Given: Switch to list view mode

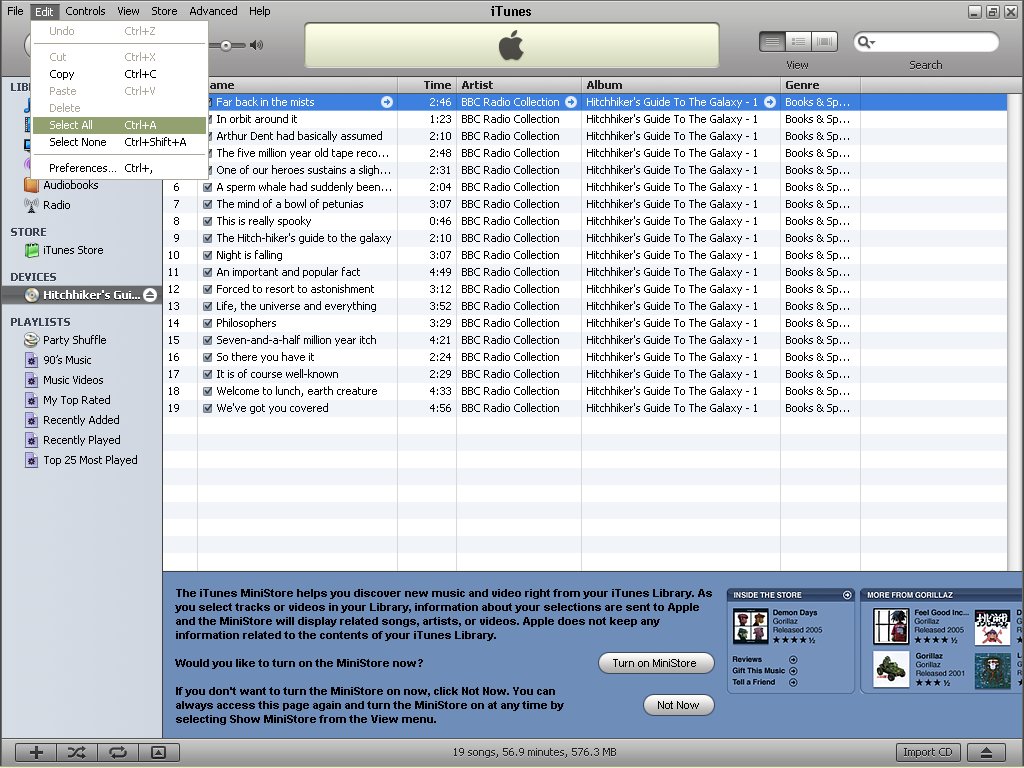Looking at the screenshot, I should click(772, 42).
